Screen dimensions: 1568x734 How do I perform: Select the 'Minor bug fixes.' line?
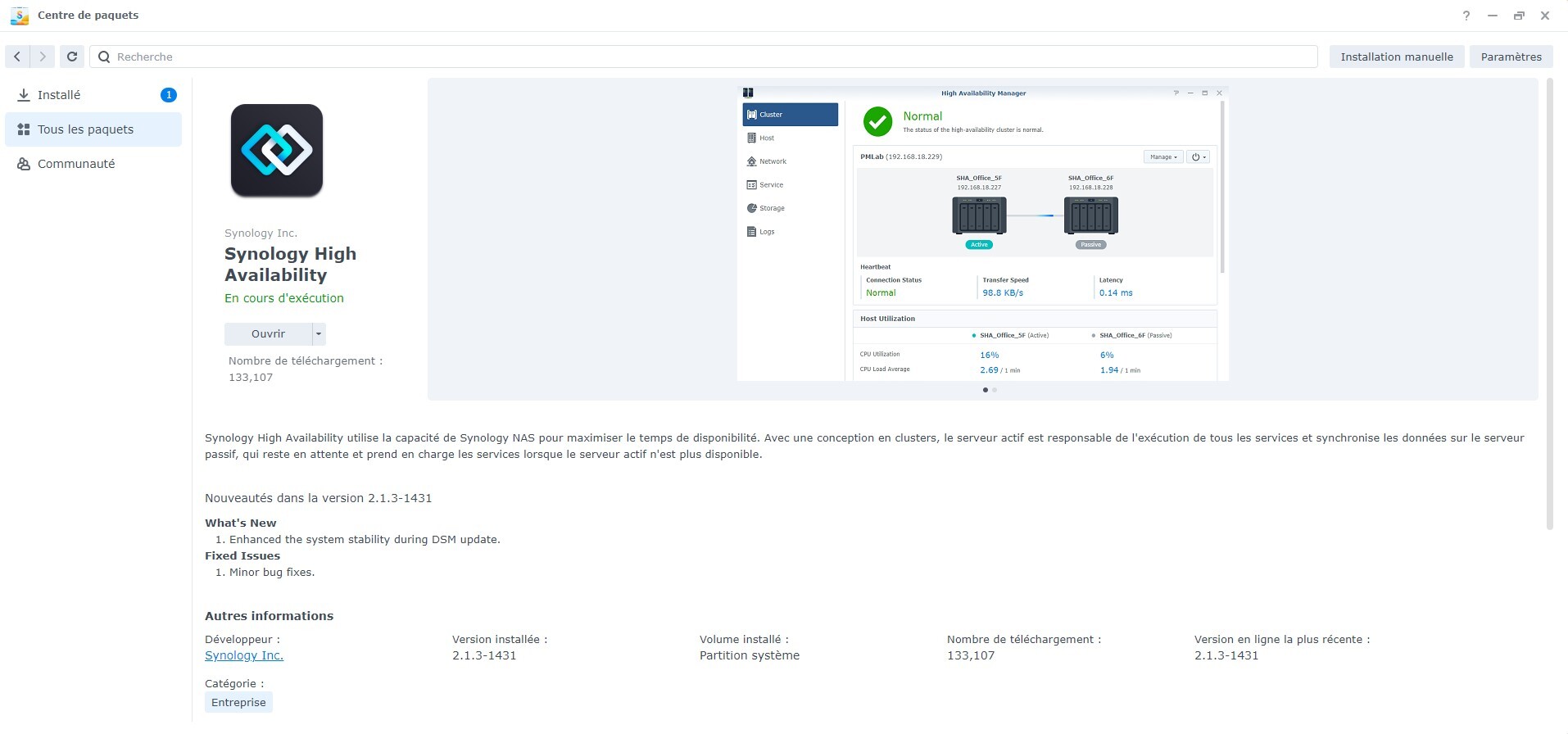tap(272, 573)
